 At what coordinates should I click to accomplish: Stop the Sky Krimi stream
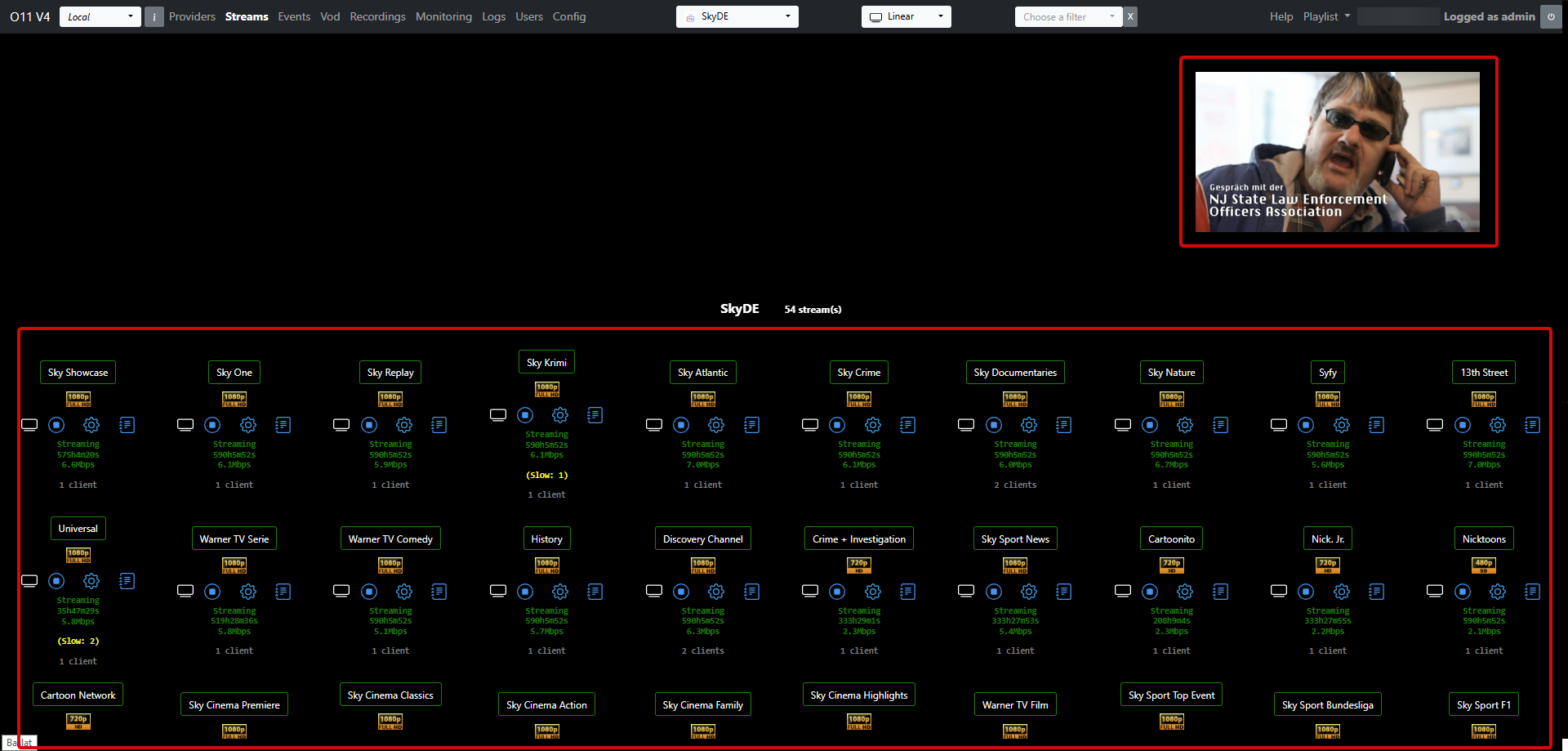pyautogui.click(x=525, y=414)
